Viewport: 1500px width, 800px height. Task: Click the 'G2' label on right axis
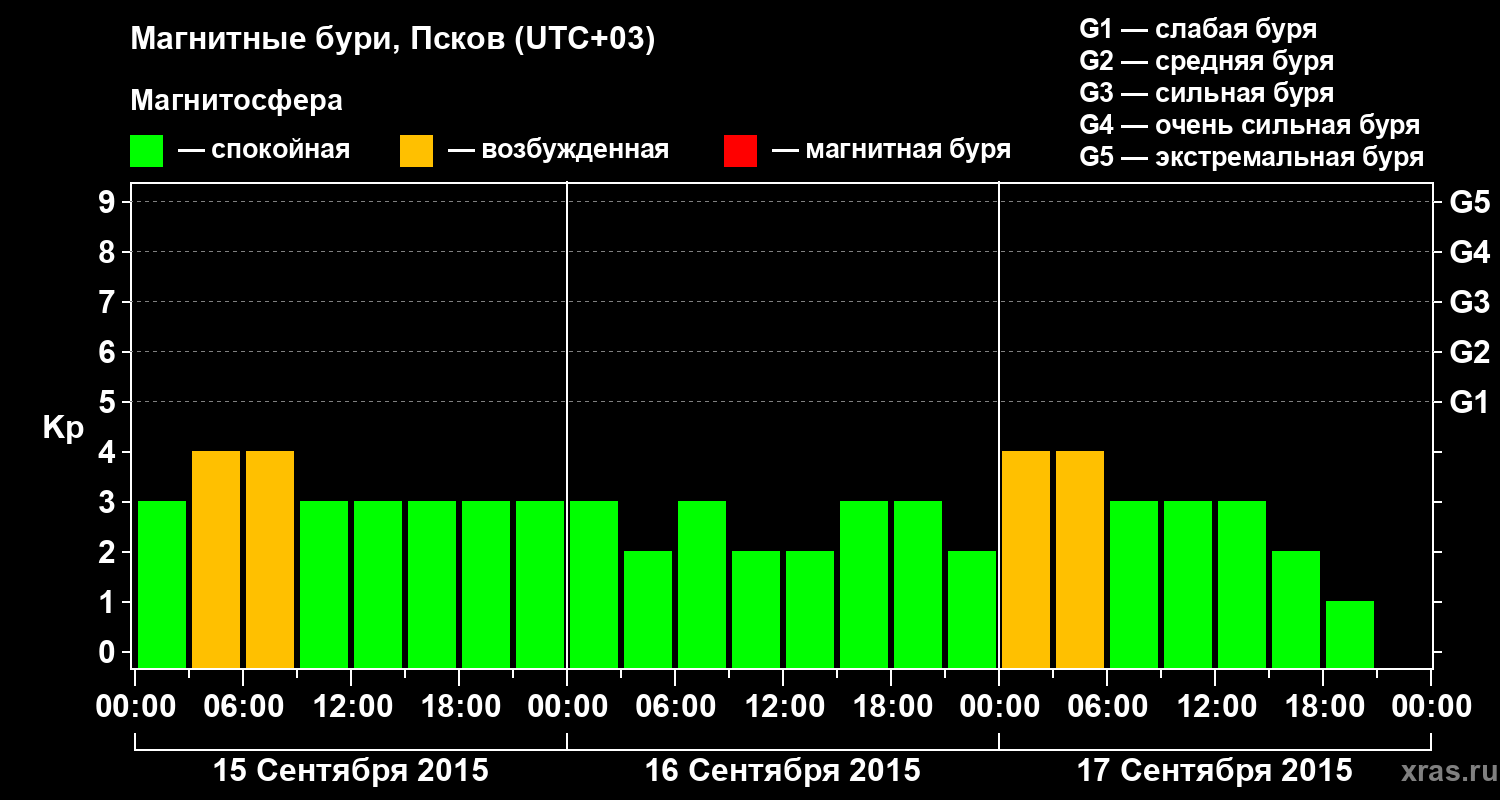click(x=1469, y=353)
